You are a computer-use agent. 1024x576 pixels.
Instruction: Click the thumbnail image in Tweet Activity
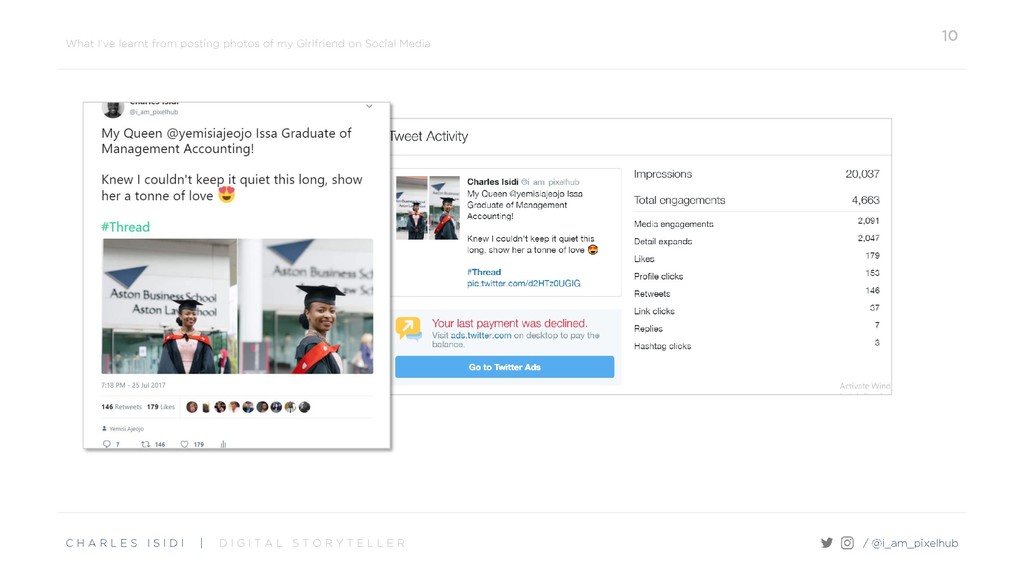[428, 208]
